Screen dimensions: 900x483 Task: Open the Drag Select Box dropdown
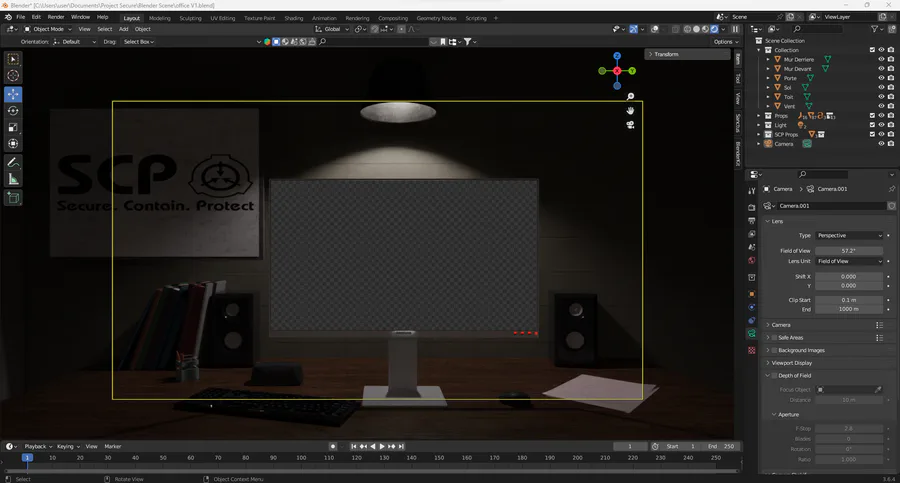pos(139,41)
